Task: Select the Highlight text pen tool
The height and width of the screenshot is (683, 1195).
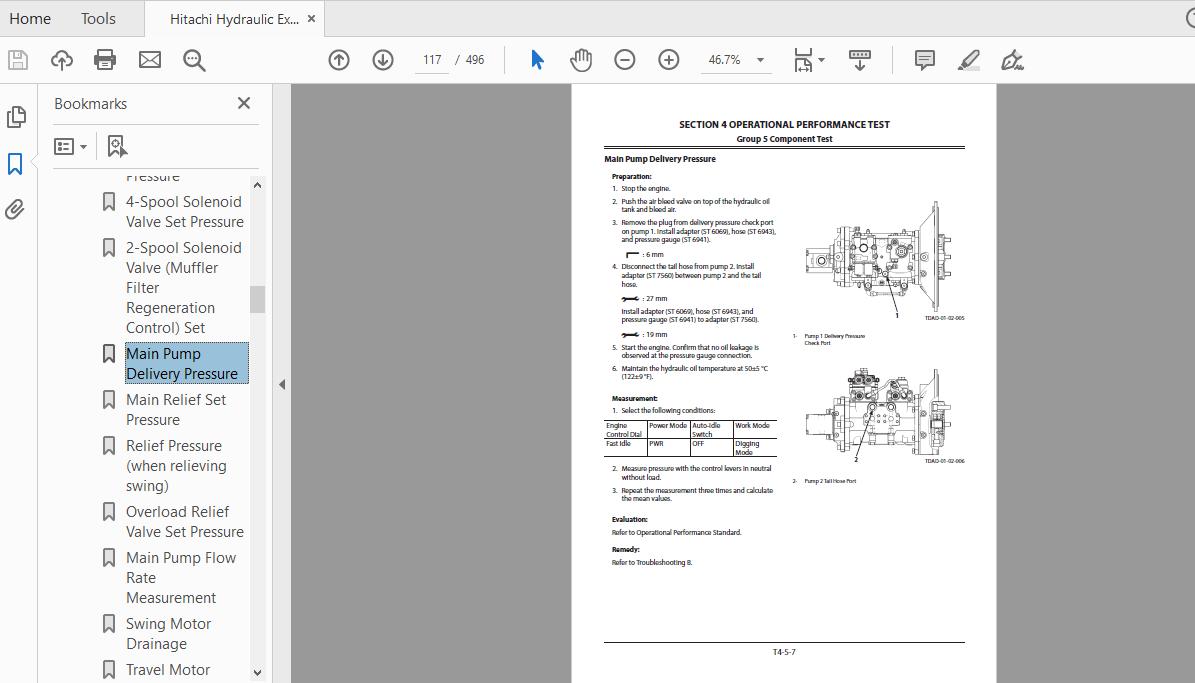Action: 969,59
